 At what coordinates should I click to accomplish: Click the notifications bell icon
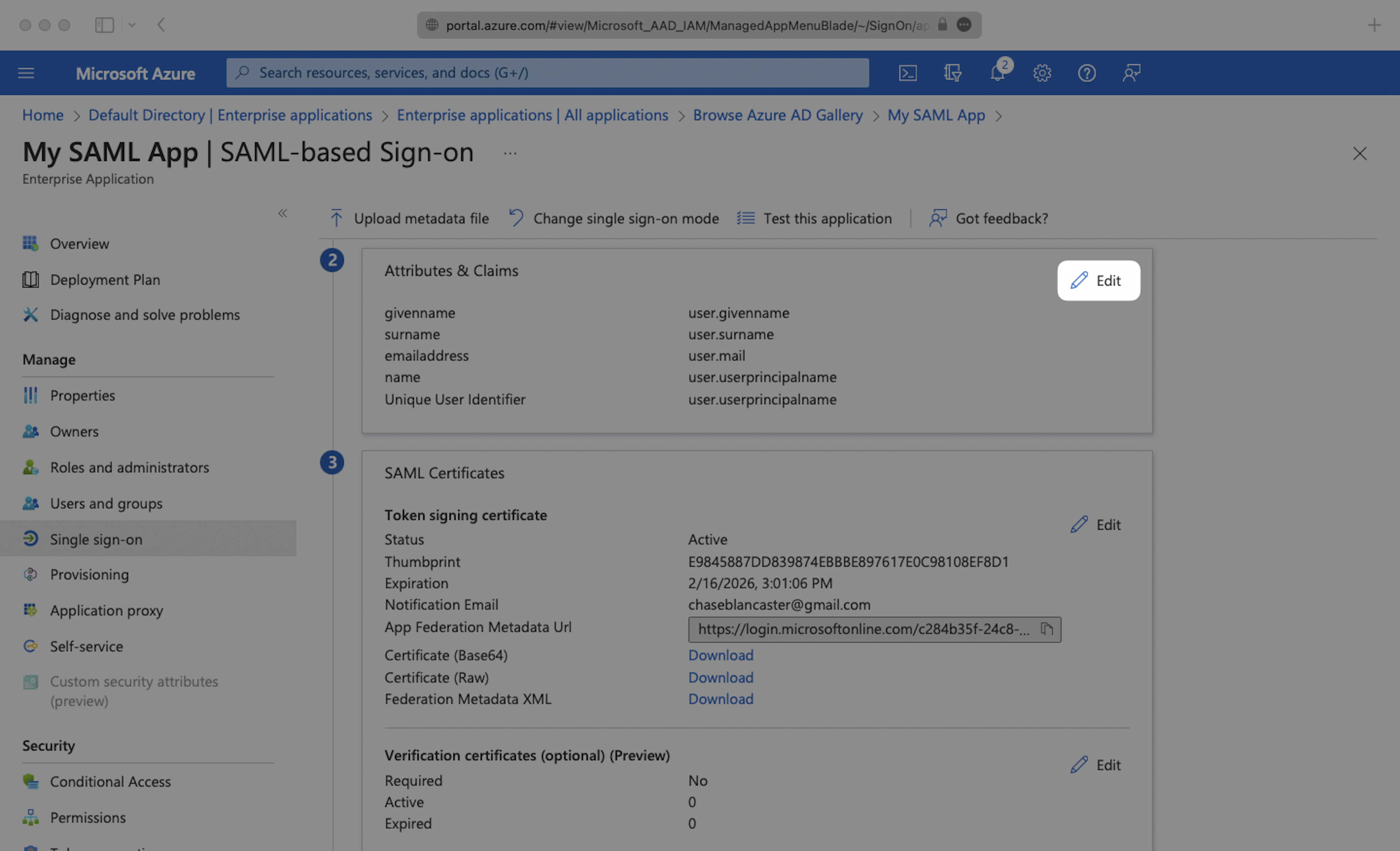pyautogui.click(x=997, y=73)
